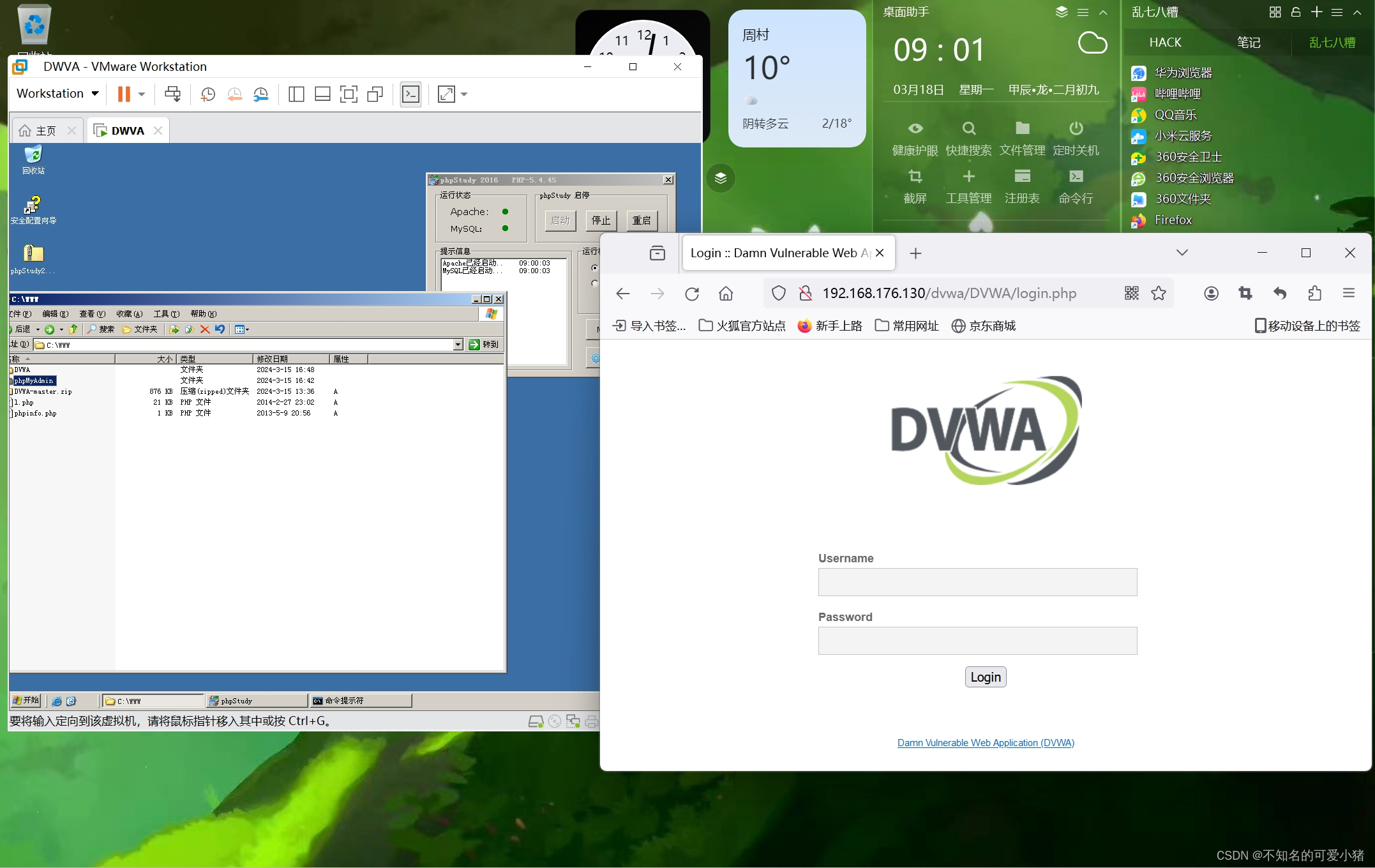
Task: Open the Firefox account icon
Action: (x=1211, y=294)
